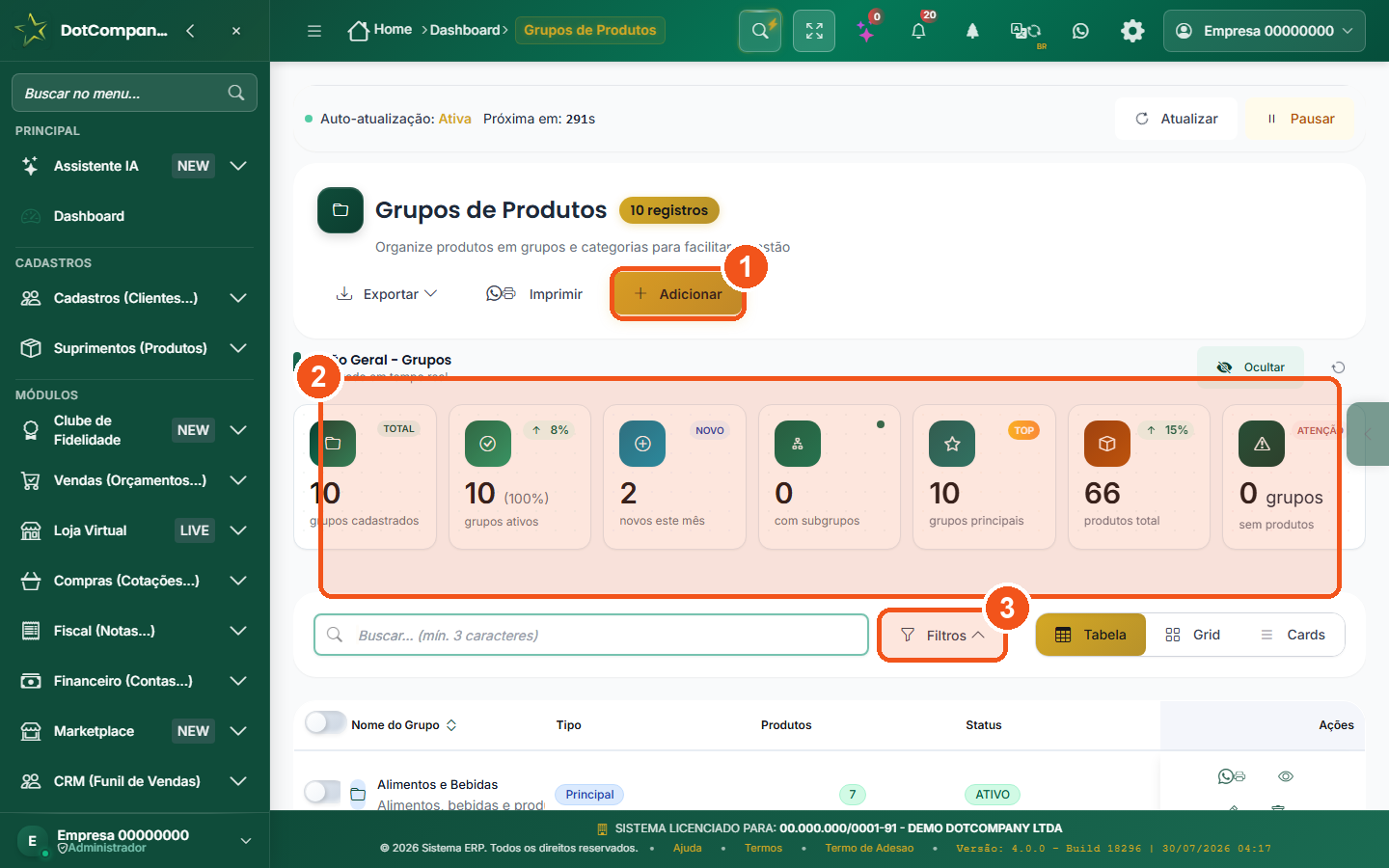Click the sem produtos warning icon
This screenshot has width=1389, height=868.
tap(1262, 444)
